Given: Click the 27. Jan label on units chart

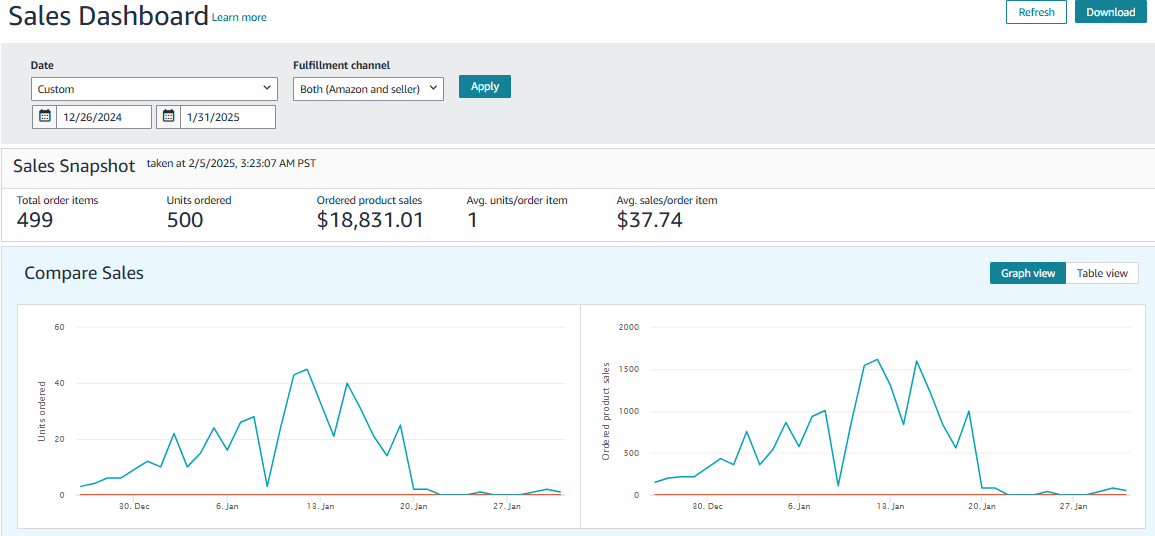Looking at the screenshot, I should (x=506, y=507).
